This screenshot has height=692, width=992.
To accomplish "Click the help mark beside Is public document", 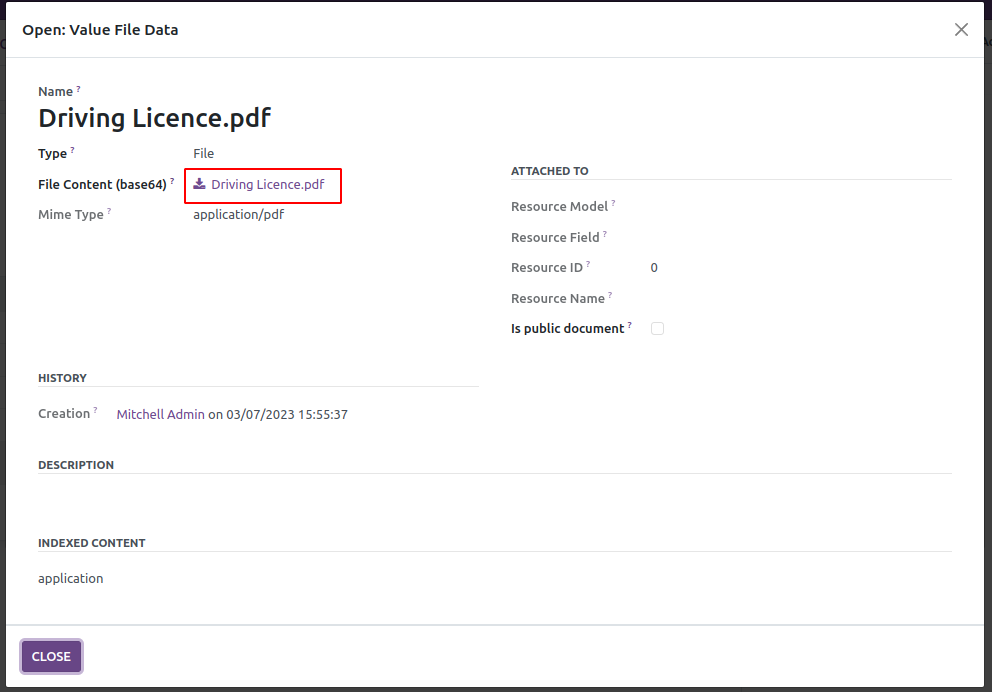I will [x=629, y=326].
